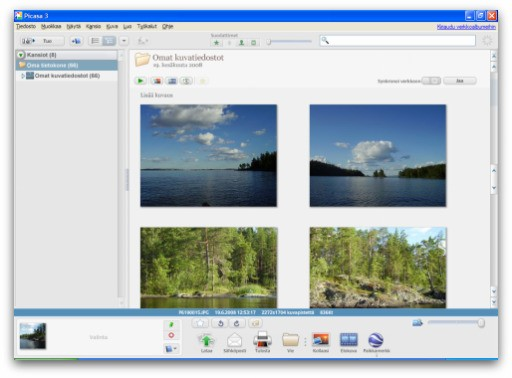Rotate photo counter-clockwise
Viewport: 512px width, 378px height.
pos(220,323)
